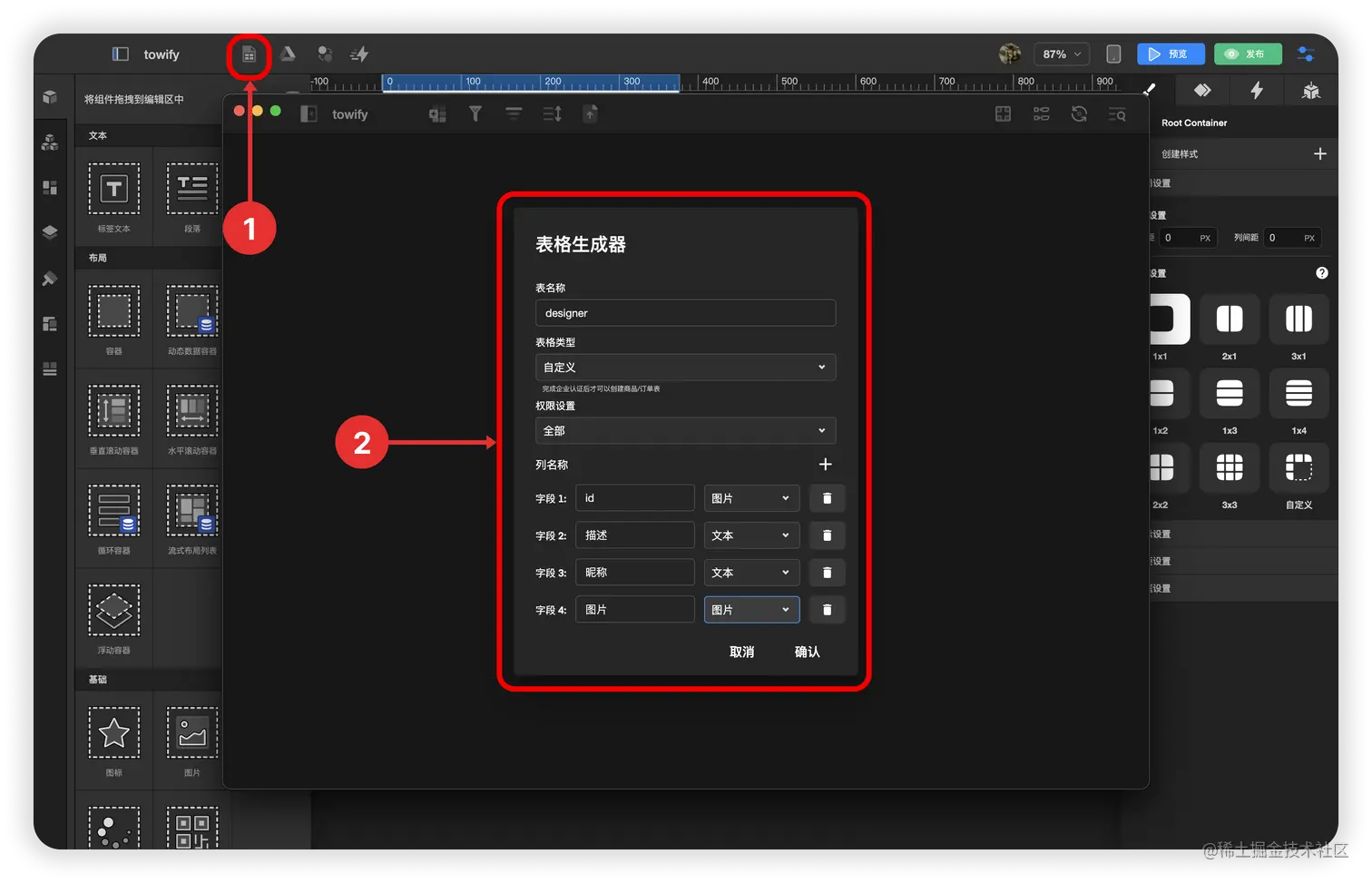Image resolution: width=1372 pixels, height=883 pixels.
Task: Open the sliders settings icon at top right
Action: [1306, 54]
